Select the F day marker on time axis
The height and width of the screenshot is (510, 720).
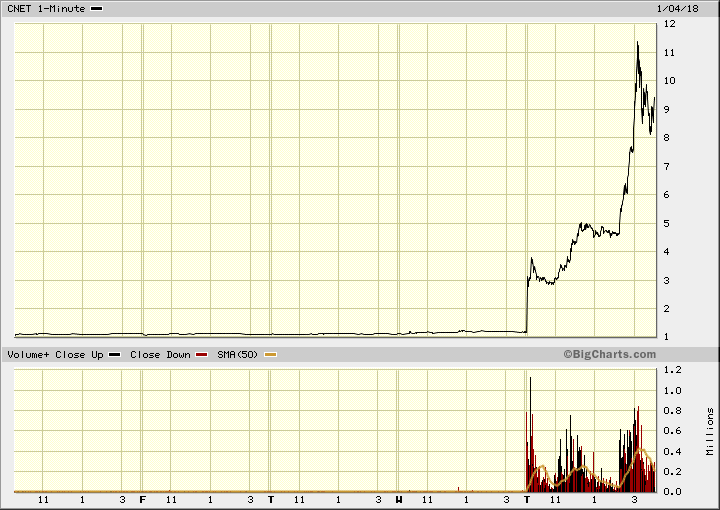pos(142,499)
